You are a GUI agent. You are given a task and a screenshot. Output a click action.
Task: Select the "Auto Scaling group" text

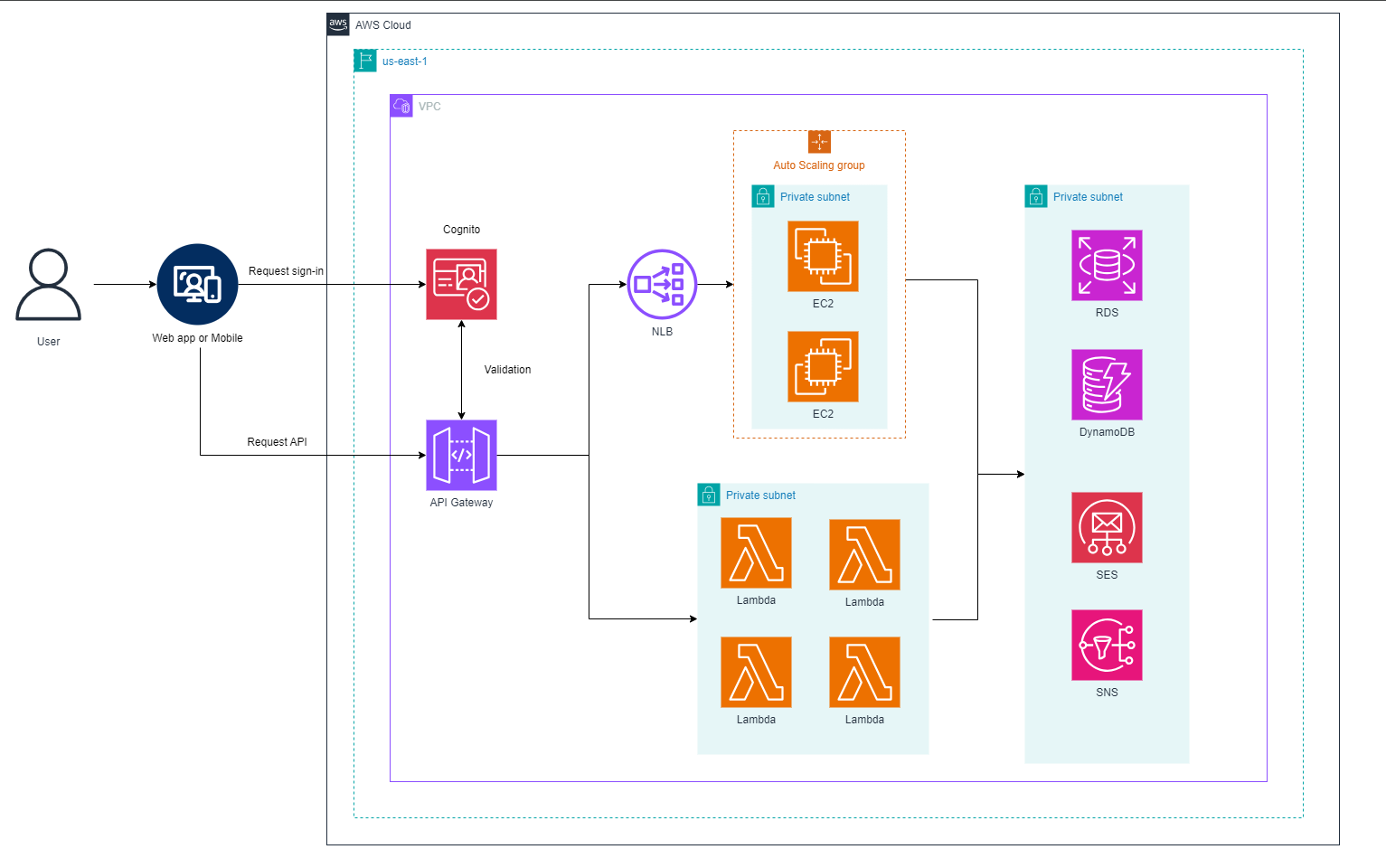click(819, 165)
